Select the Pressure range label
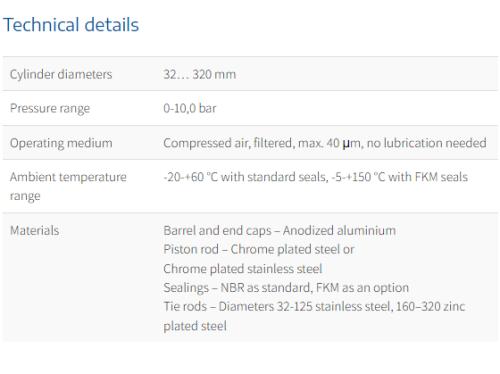 [x=50, y=108]
